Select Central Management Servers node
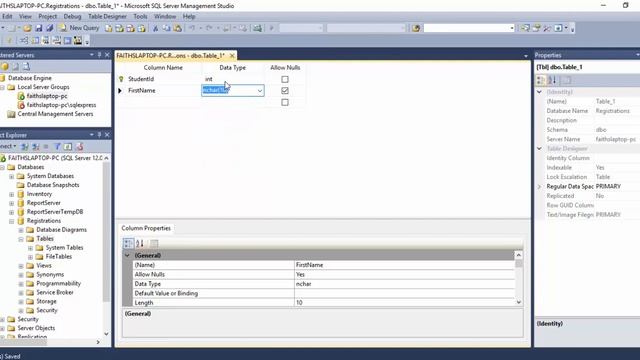 [55, 114]
